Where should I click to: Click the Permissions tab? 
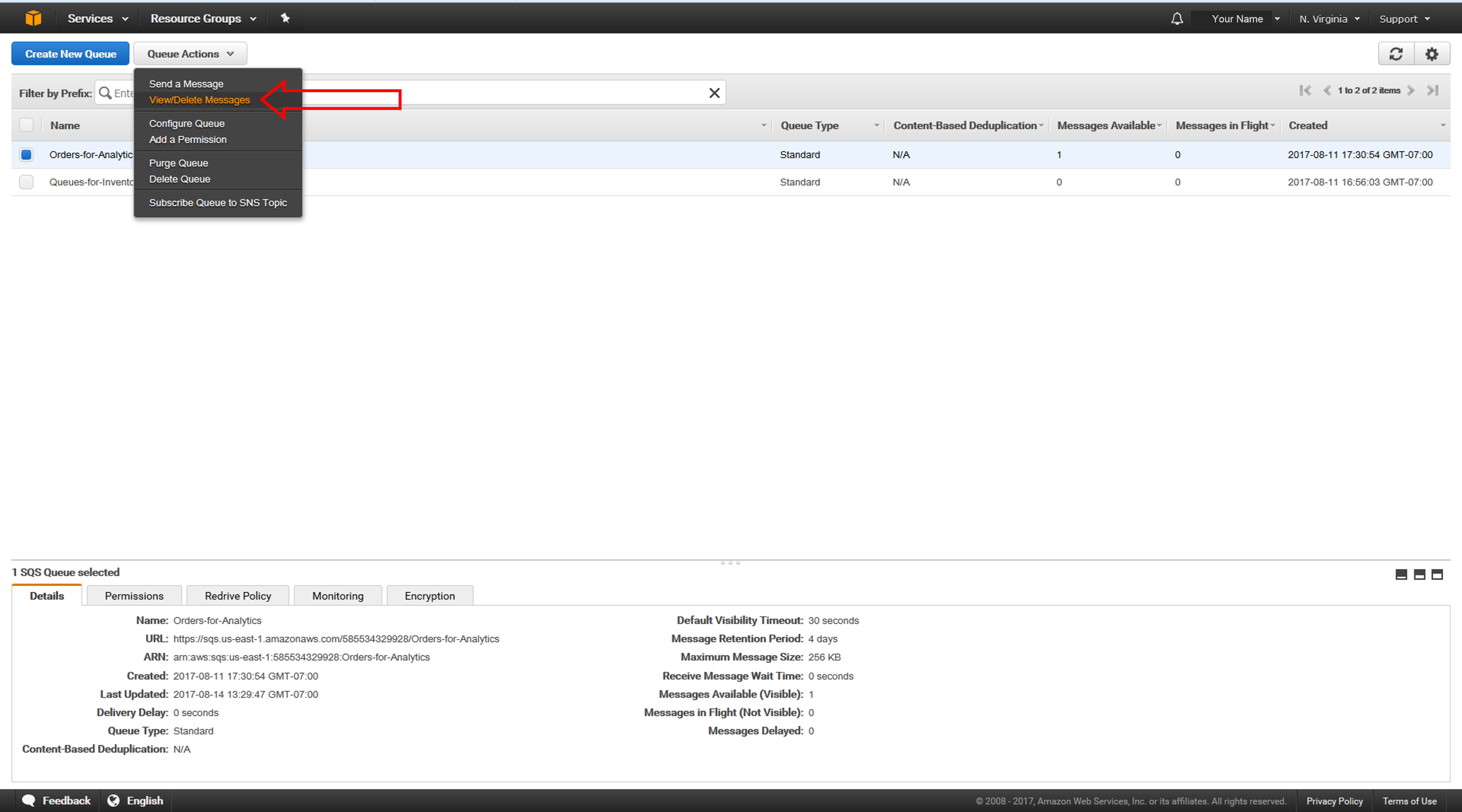coord(133,595)
